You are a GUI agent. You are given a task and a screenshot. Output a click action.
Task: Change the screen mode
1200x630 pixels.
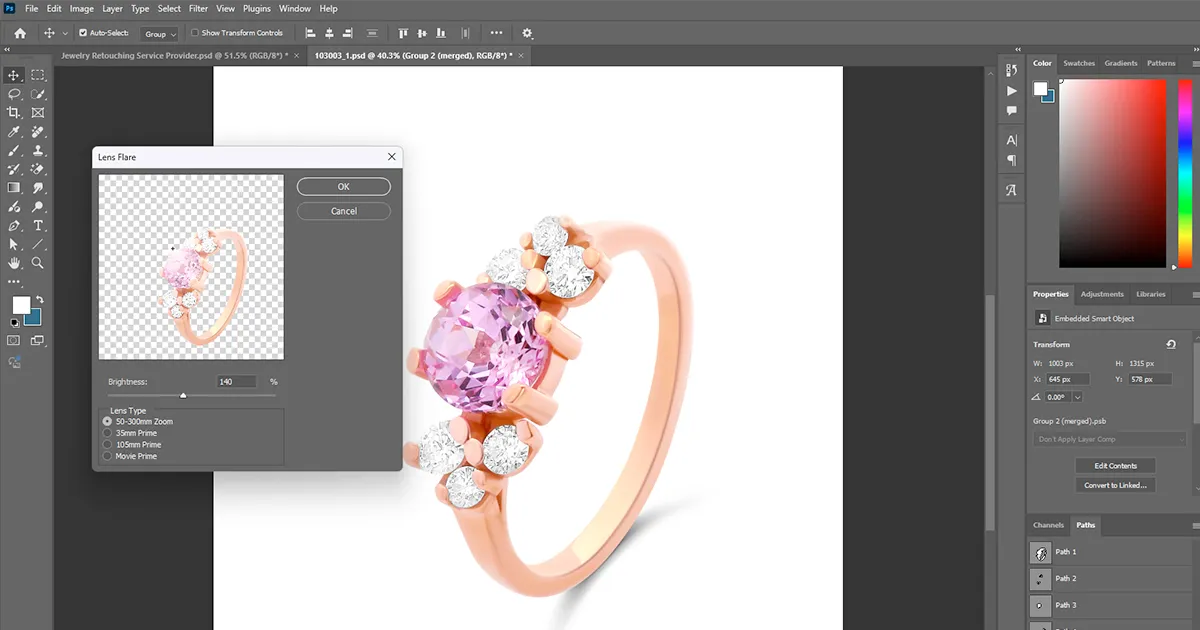pos(38,341)
